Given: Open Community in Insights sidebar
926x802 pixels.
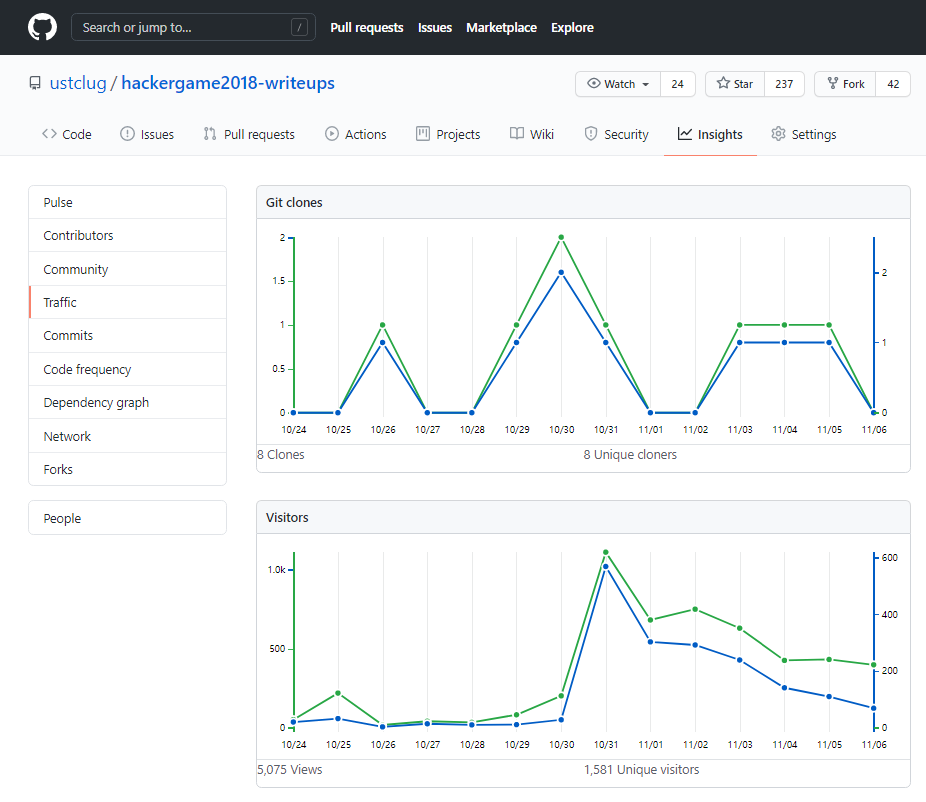Looking at the screenshot, I should coord(128,269).
